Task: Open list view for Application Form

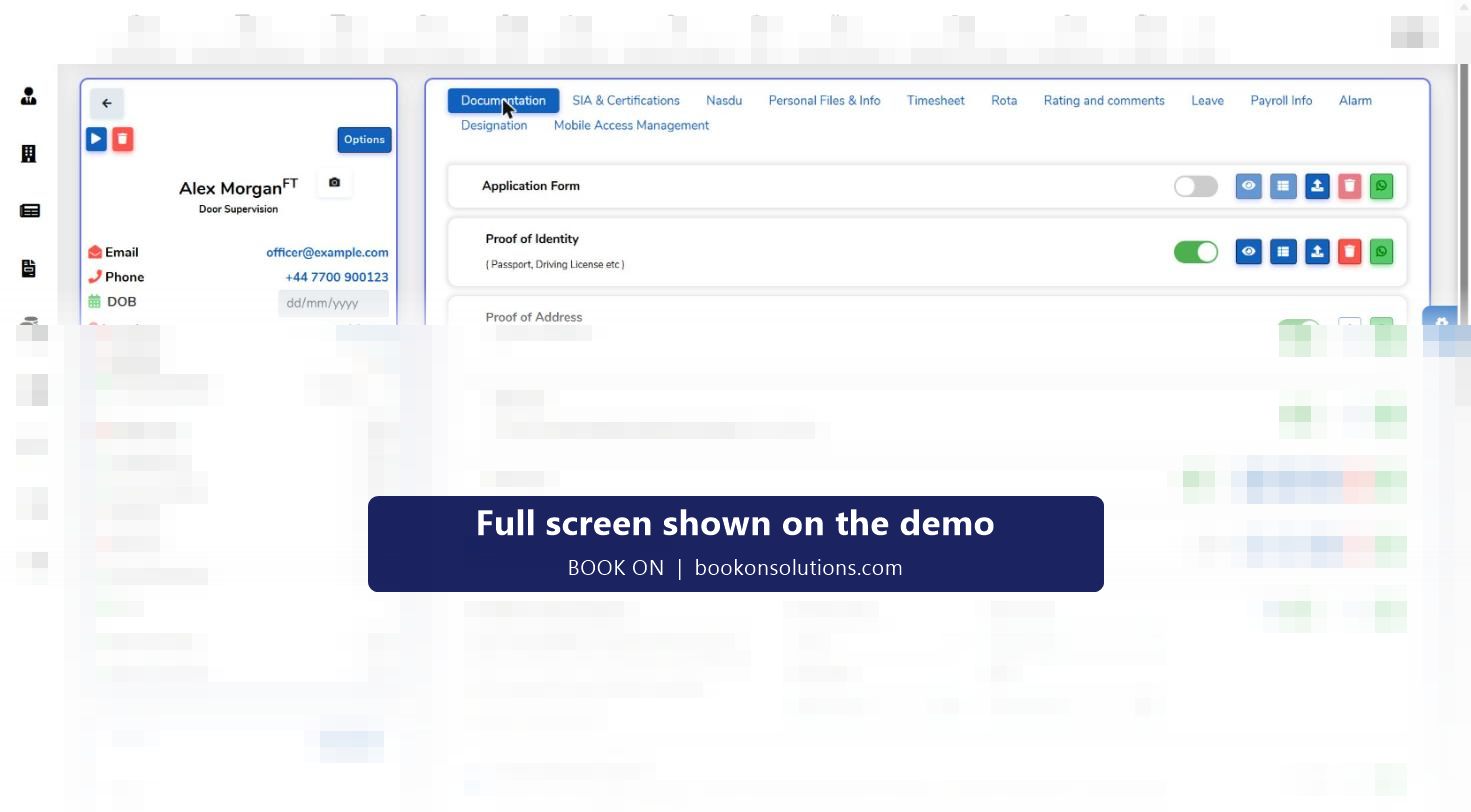Action: (1283, 186)
